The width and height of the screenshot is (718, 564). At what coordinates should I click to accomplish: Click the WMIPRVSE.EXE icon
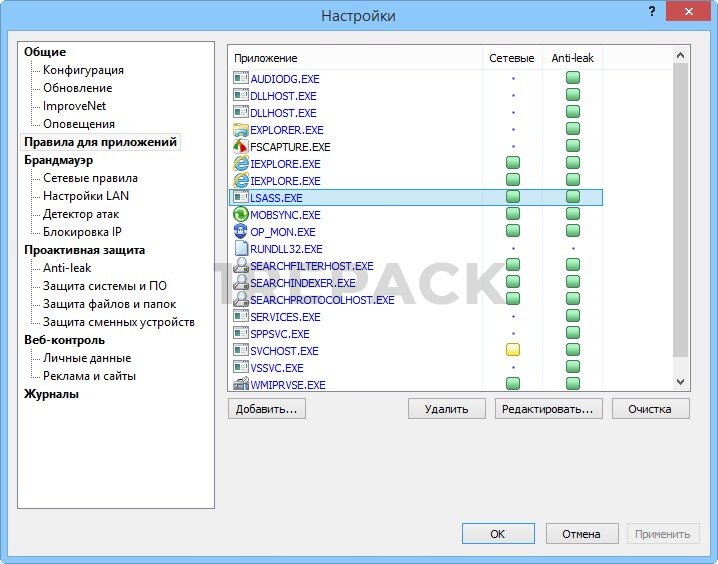tap(240, 385)
